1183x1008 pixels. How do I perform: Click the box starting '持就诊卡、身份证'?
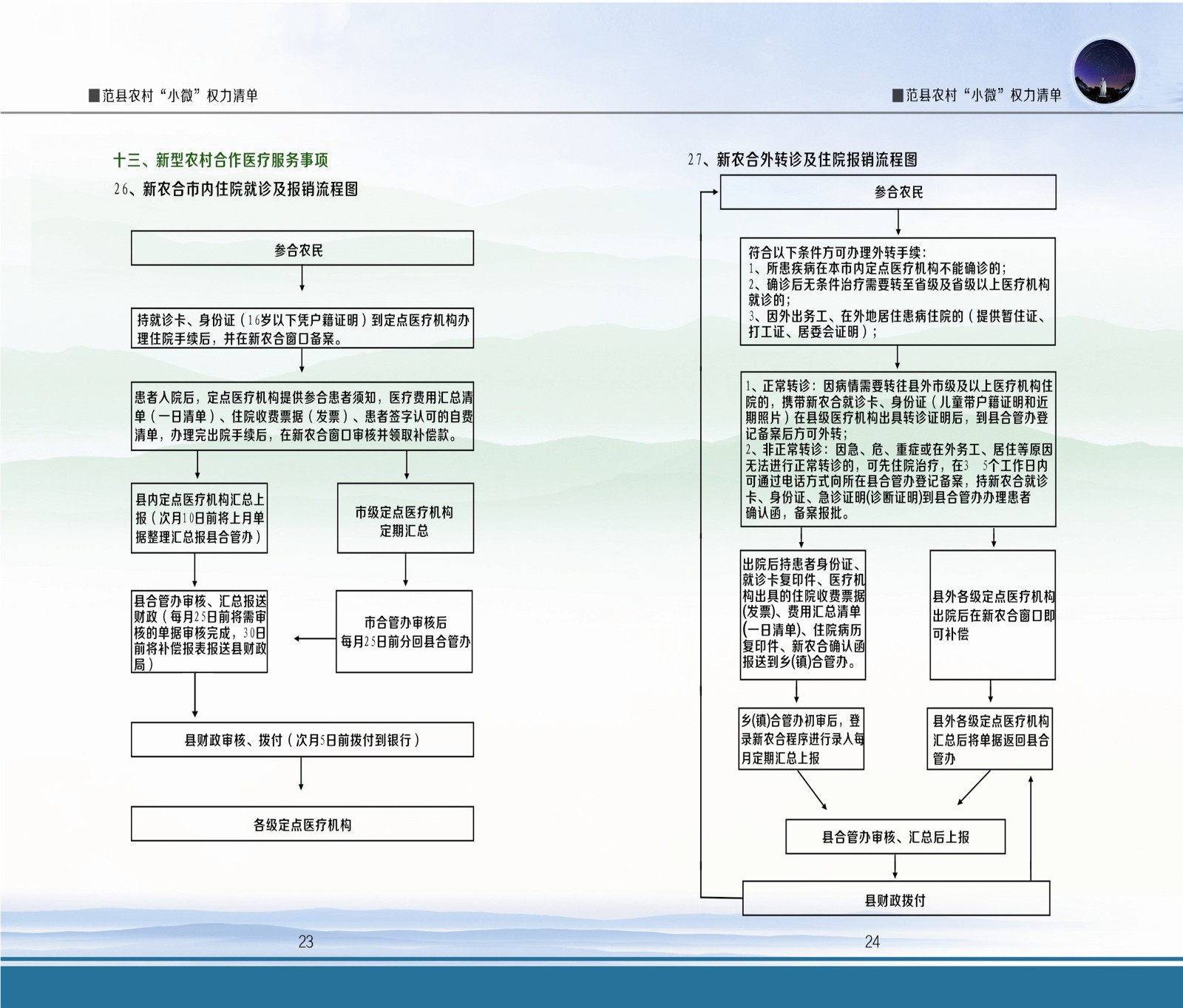[302, 328]
